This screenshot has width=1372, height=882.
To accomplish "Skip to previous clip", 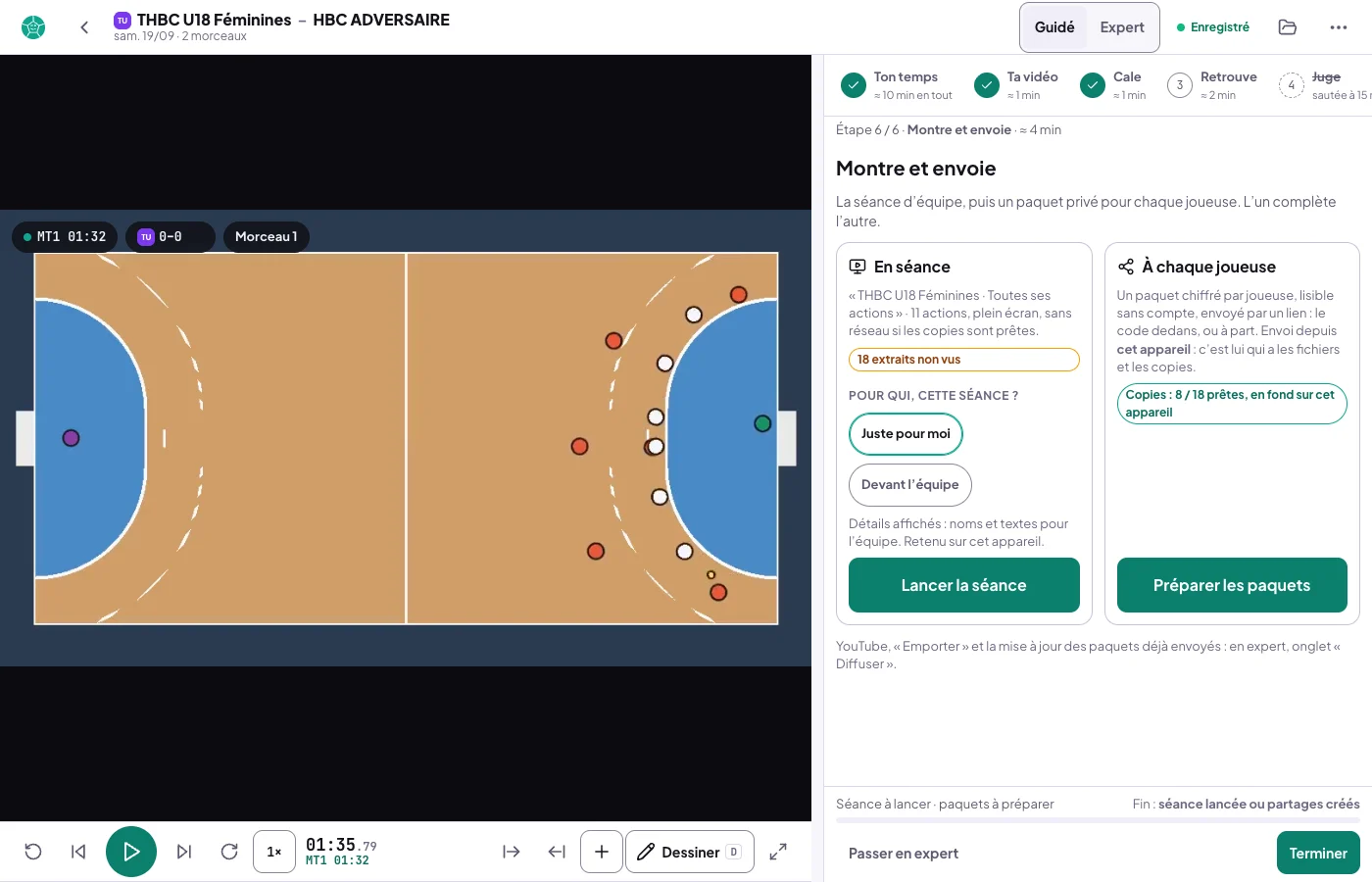I will pyautogui.click(x=78, y=852).
